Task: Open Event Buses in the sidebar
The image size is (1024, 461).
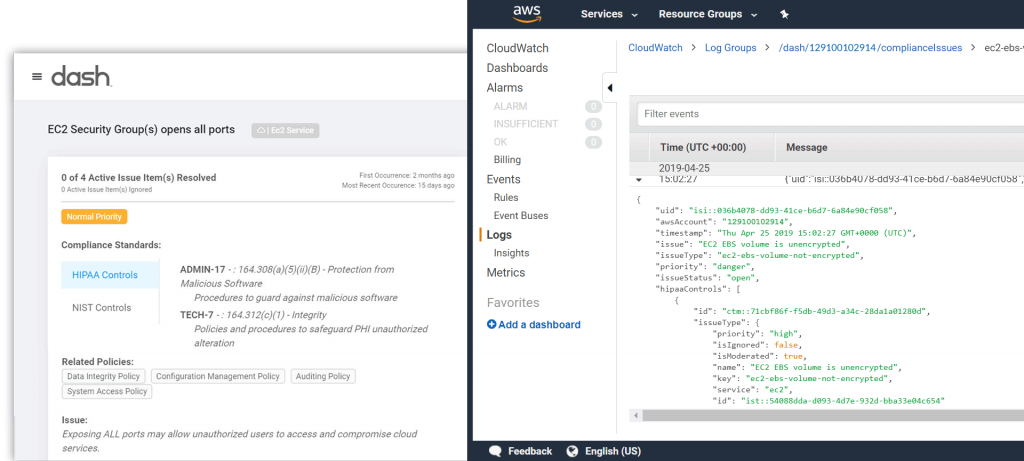Action: 521,215
